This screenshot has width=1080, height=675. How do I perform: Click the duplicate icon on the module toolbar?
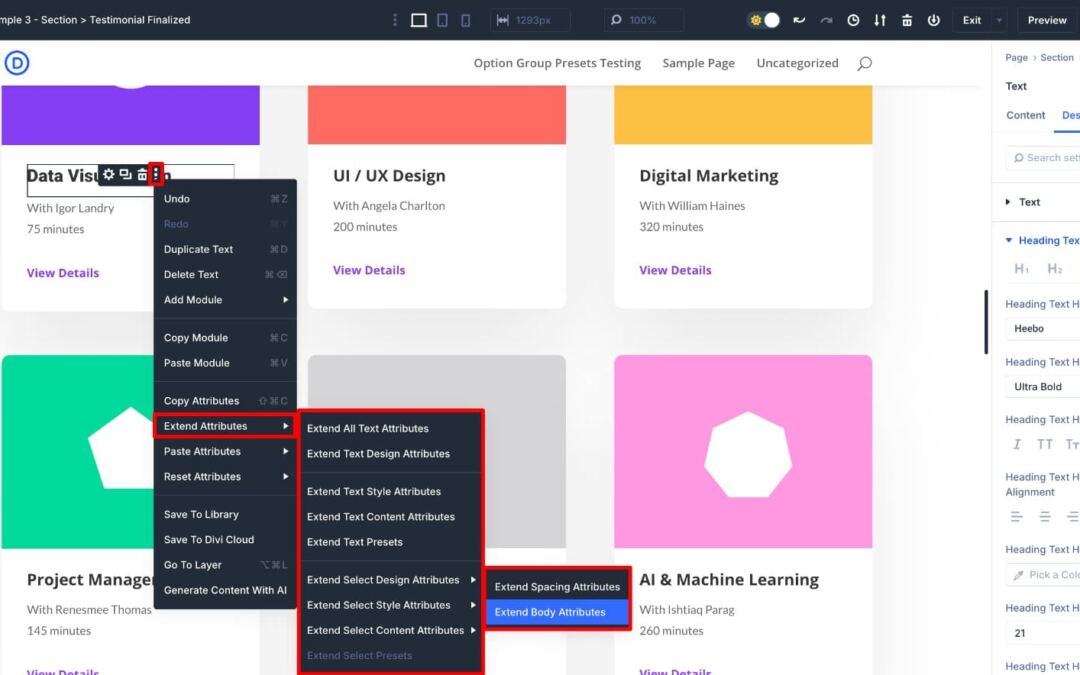click(x=125, y=175)
